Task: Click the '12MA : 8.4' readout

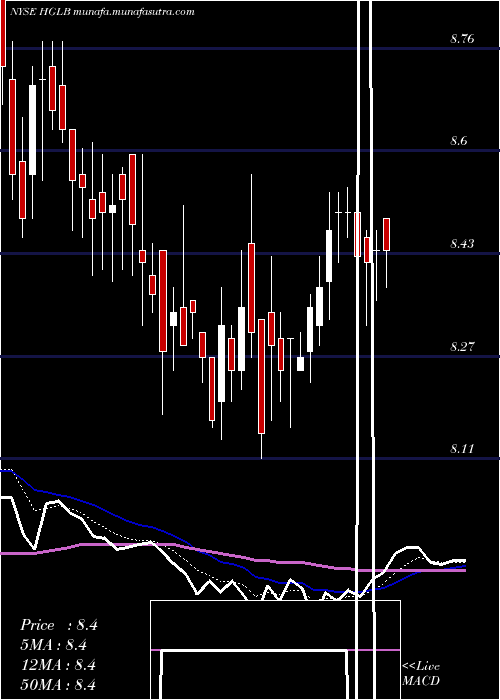Action: click(58, 665)
